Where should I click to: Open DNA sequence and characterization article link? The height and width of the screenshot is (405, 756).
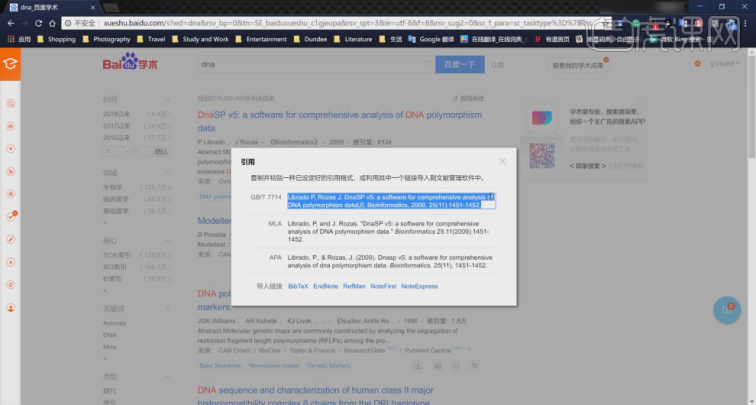(x=315, y=396)
